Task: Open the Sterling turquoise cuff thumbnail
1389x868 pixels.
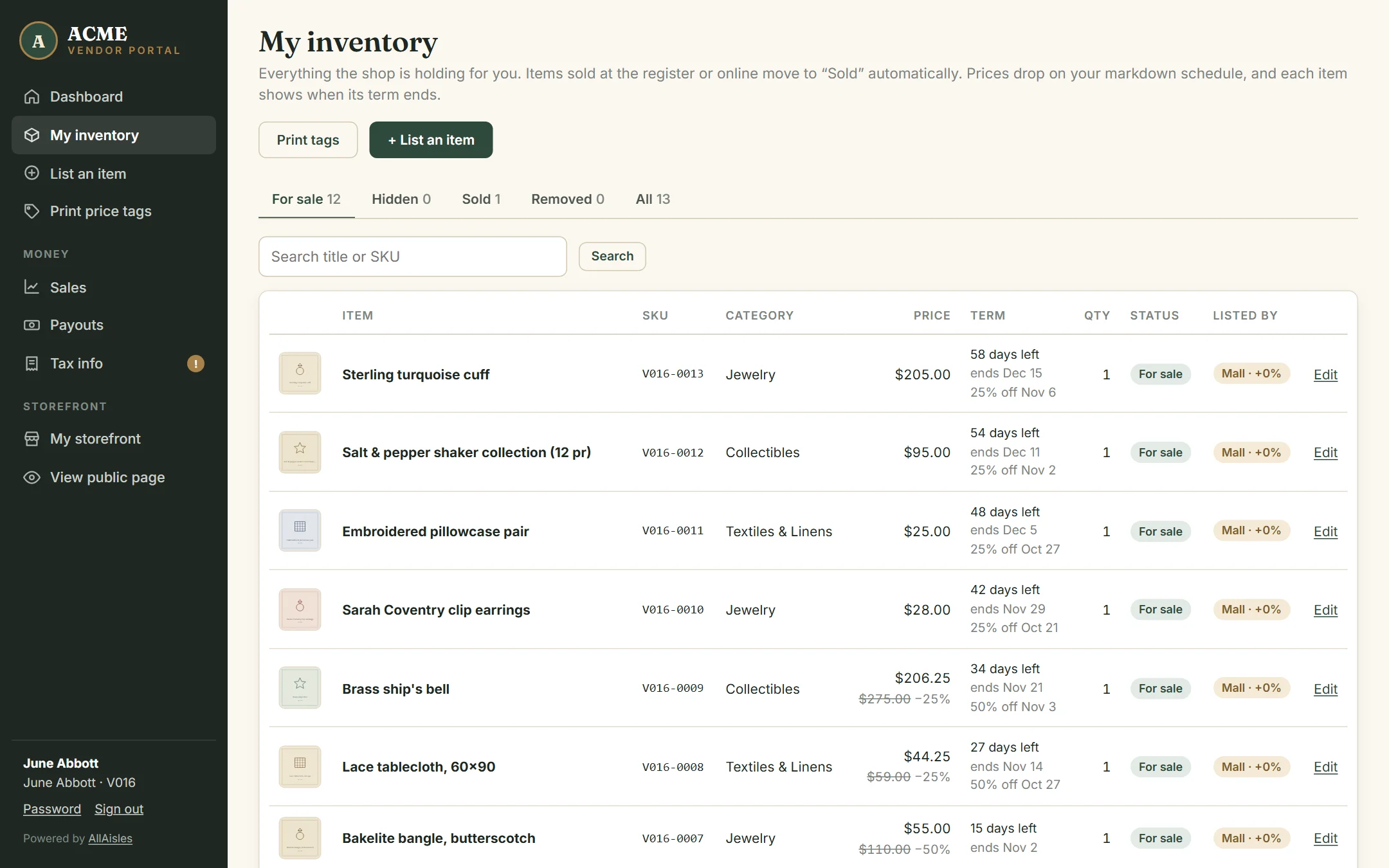Action: [x=300, y=374]
